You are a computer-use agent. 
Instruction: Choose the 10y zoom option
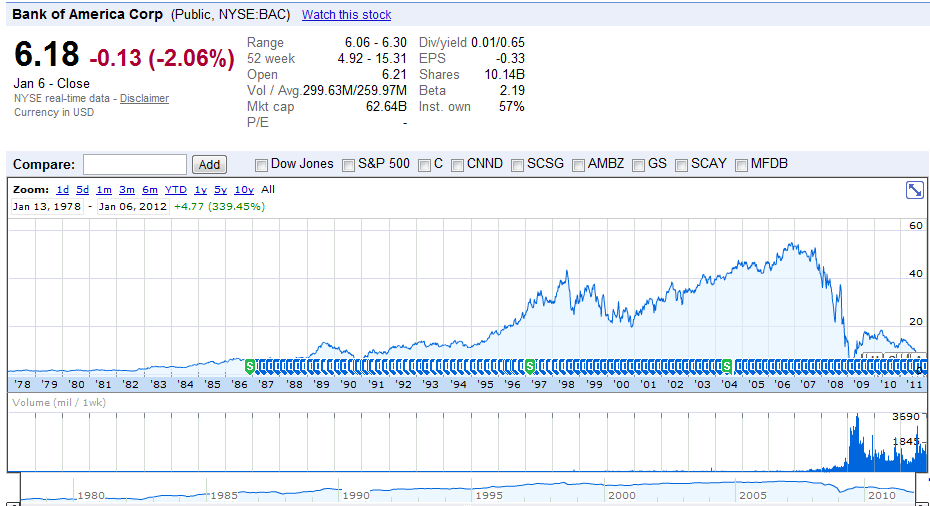tap(243, 190)
